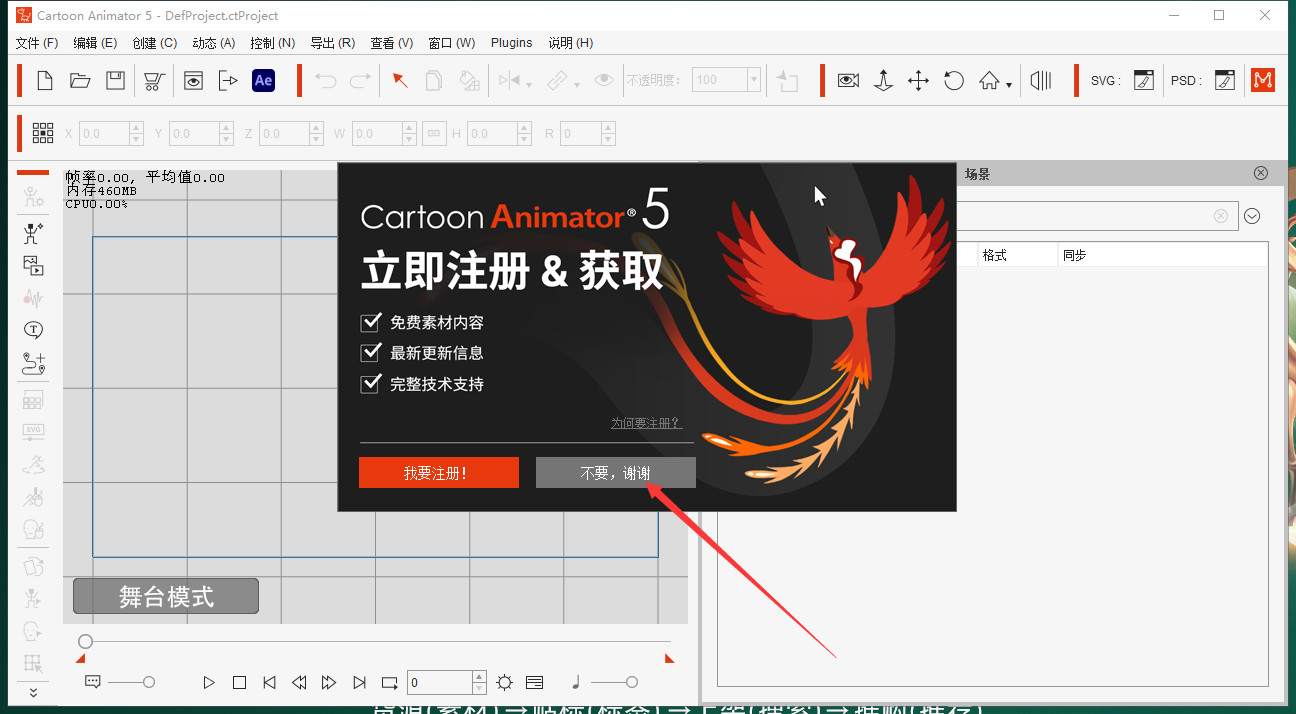
Task: Save project with the floppy disk icon
Action: [116, 81]
